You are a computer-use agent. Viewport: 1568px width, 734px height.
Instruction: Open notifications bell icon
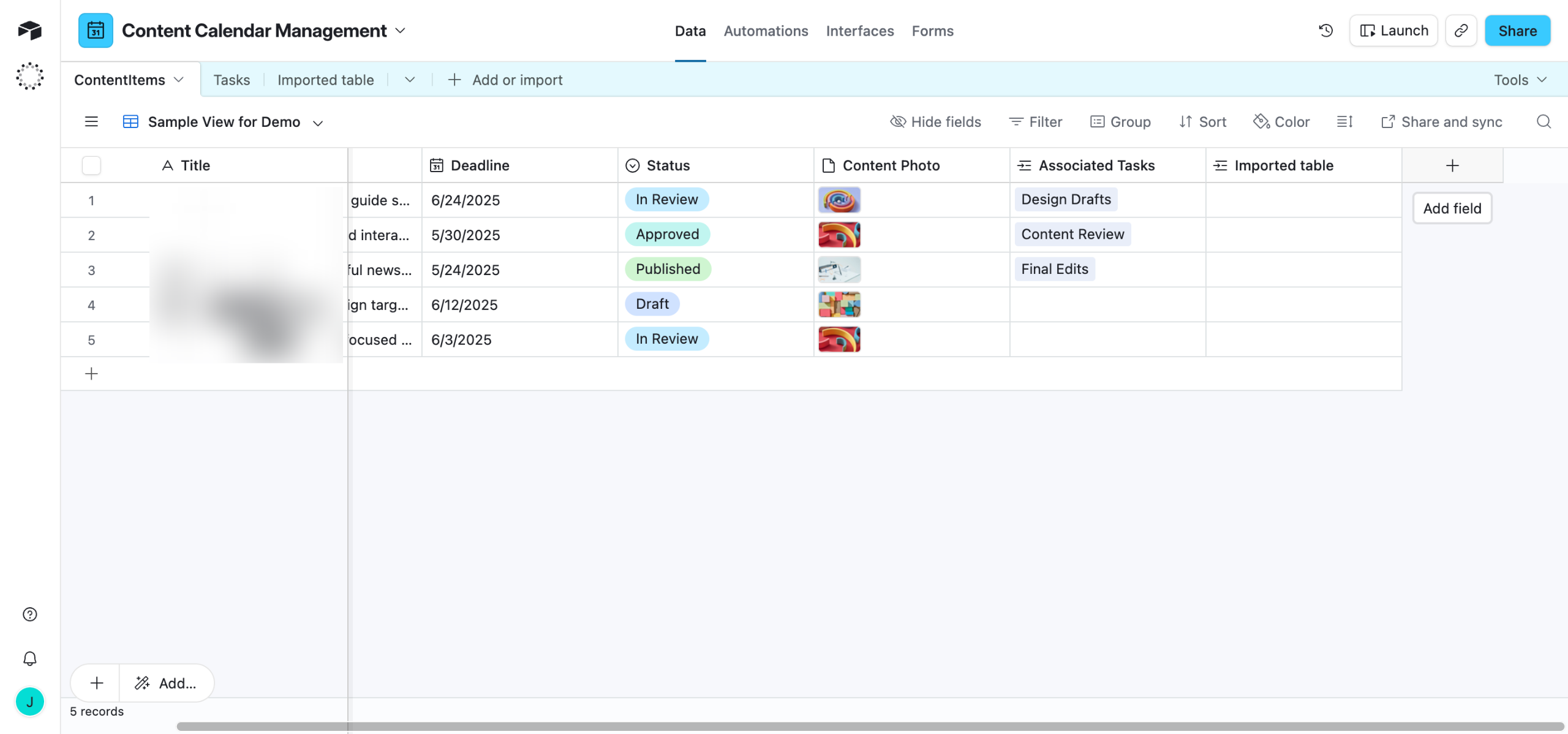tap(29, 659)
